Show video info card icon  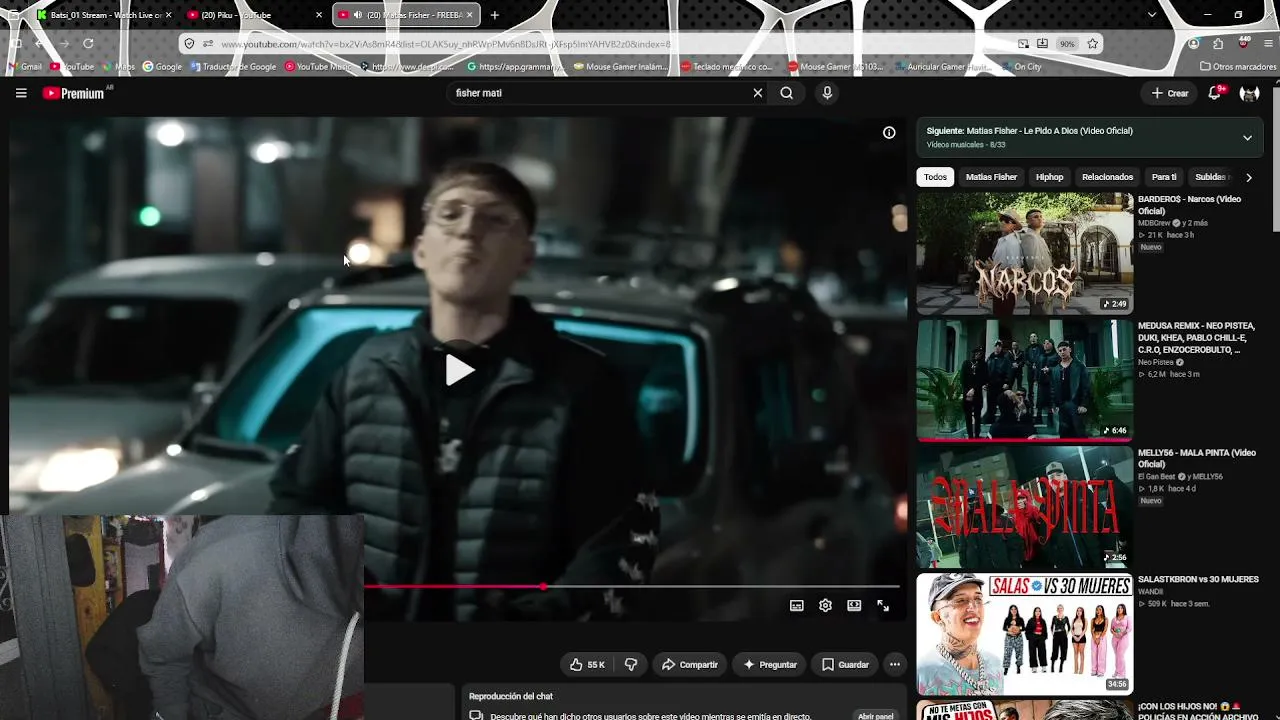coord(889,133)
